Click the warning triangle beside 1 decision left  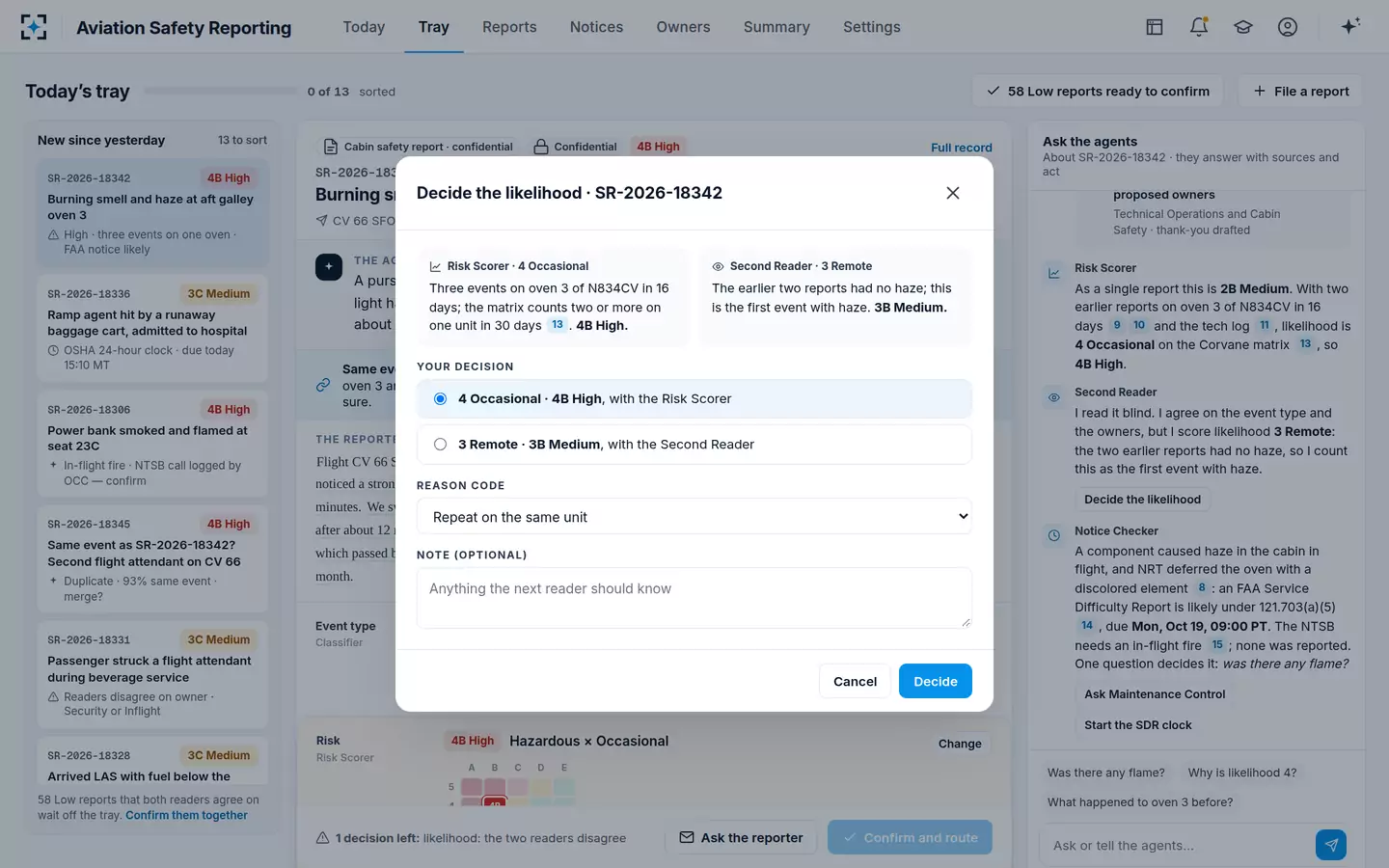[323, 838]
